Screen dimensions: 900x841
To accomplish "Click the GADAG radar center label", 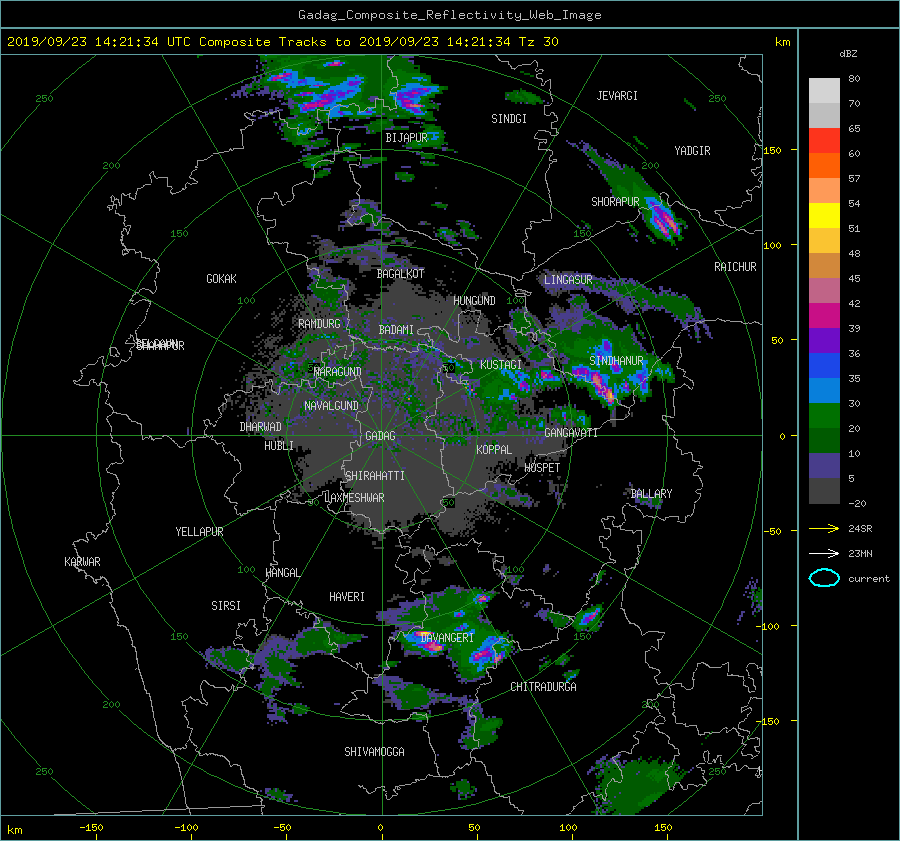I will tap(380, 436).
